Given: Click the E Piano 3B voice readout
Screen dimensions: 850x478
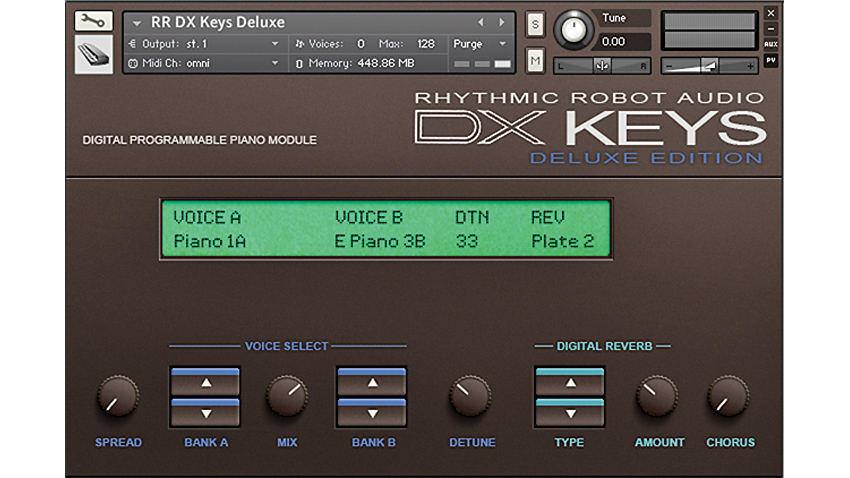Looking at the screenshot, I should point(380,241).
